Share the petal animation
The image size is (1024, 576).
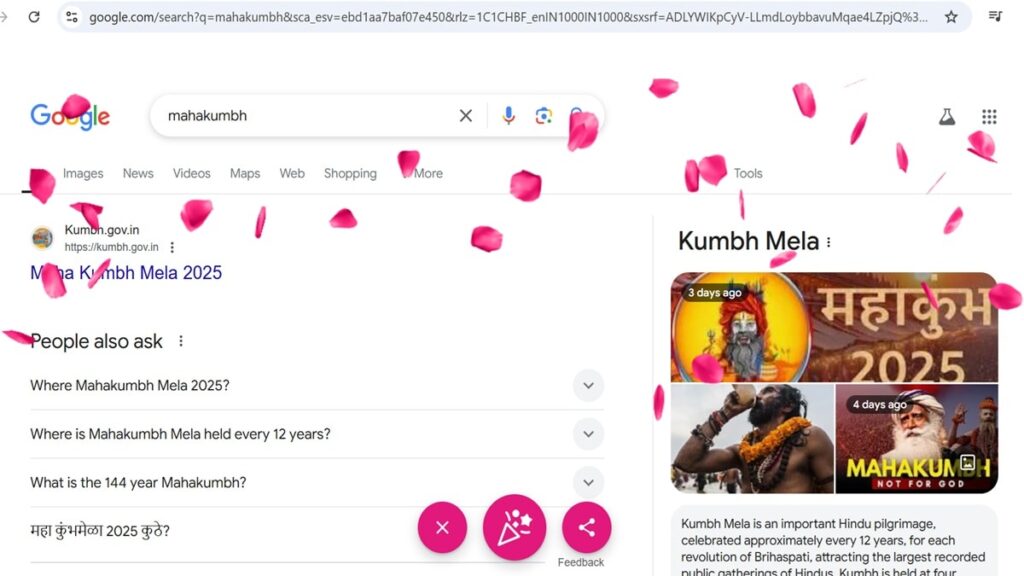coord(586,527)
